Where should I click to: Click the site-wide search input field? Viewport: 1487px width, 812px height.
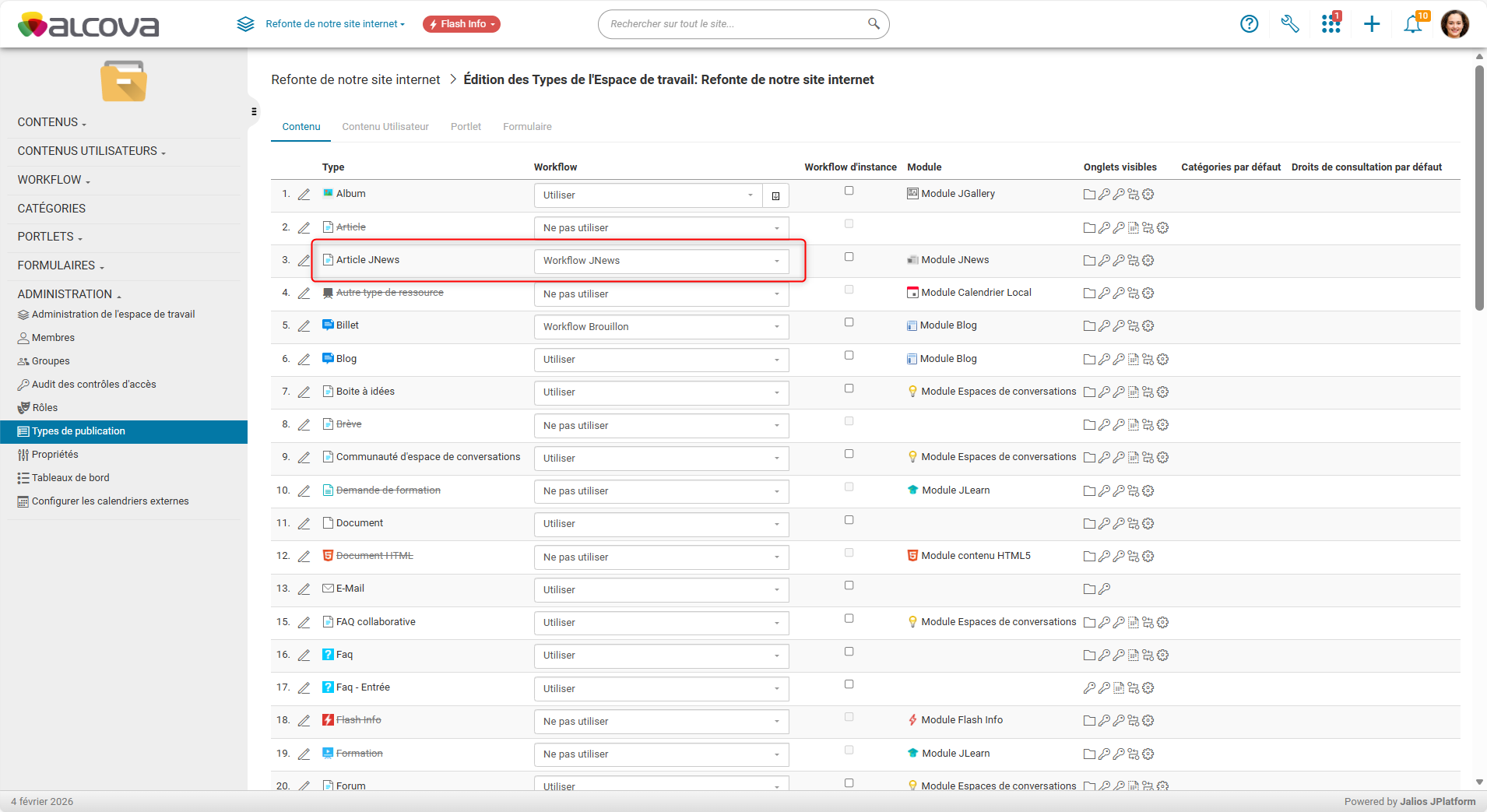tap(732, 24)
